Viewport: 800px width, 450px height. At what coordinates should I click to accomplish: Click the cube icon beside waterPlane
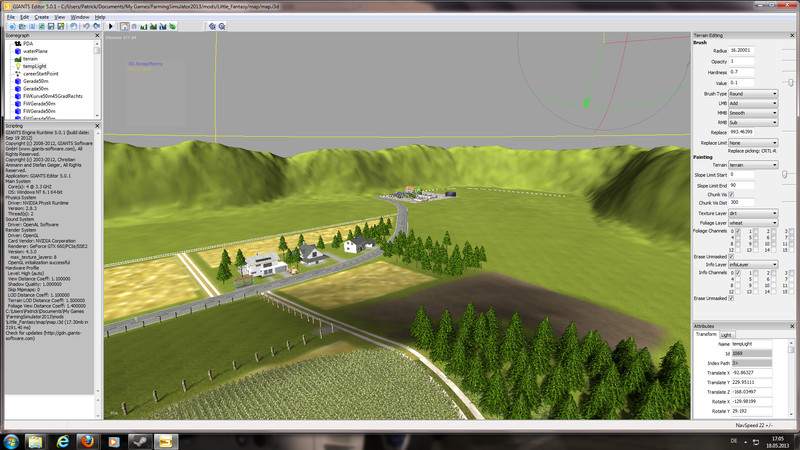click(x=18, y=51)
